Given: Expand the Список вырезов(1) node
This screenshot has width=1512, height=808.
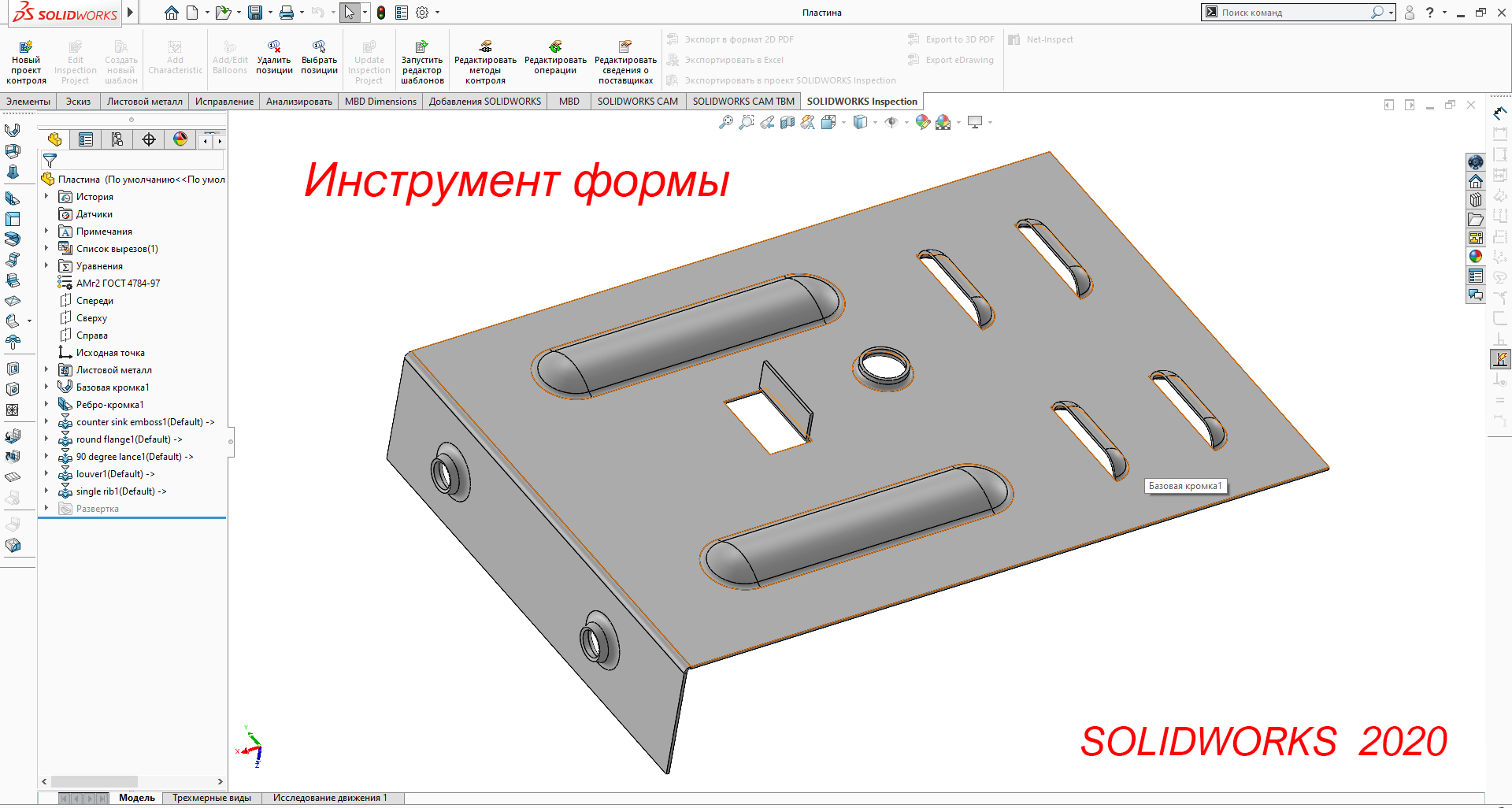Looking at the screenshot, I should click(x=46, y=249).
